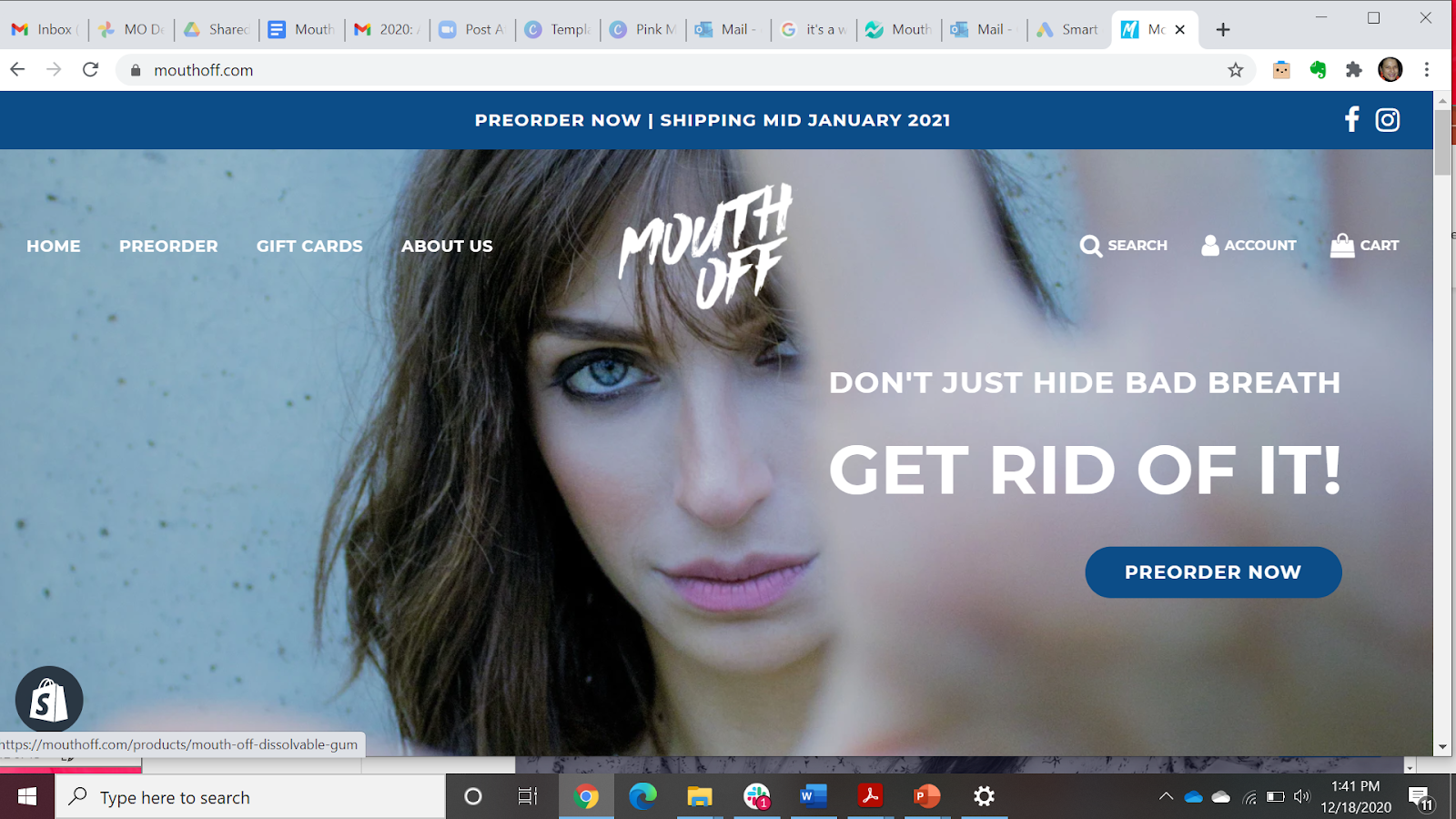Image resolution: width=1456 pixels, height=819 pixels.
Task: Open the blue OneDrive tray icon
Action: [1194, 797]
